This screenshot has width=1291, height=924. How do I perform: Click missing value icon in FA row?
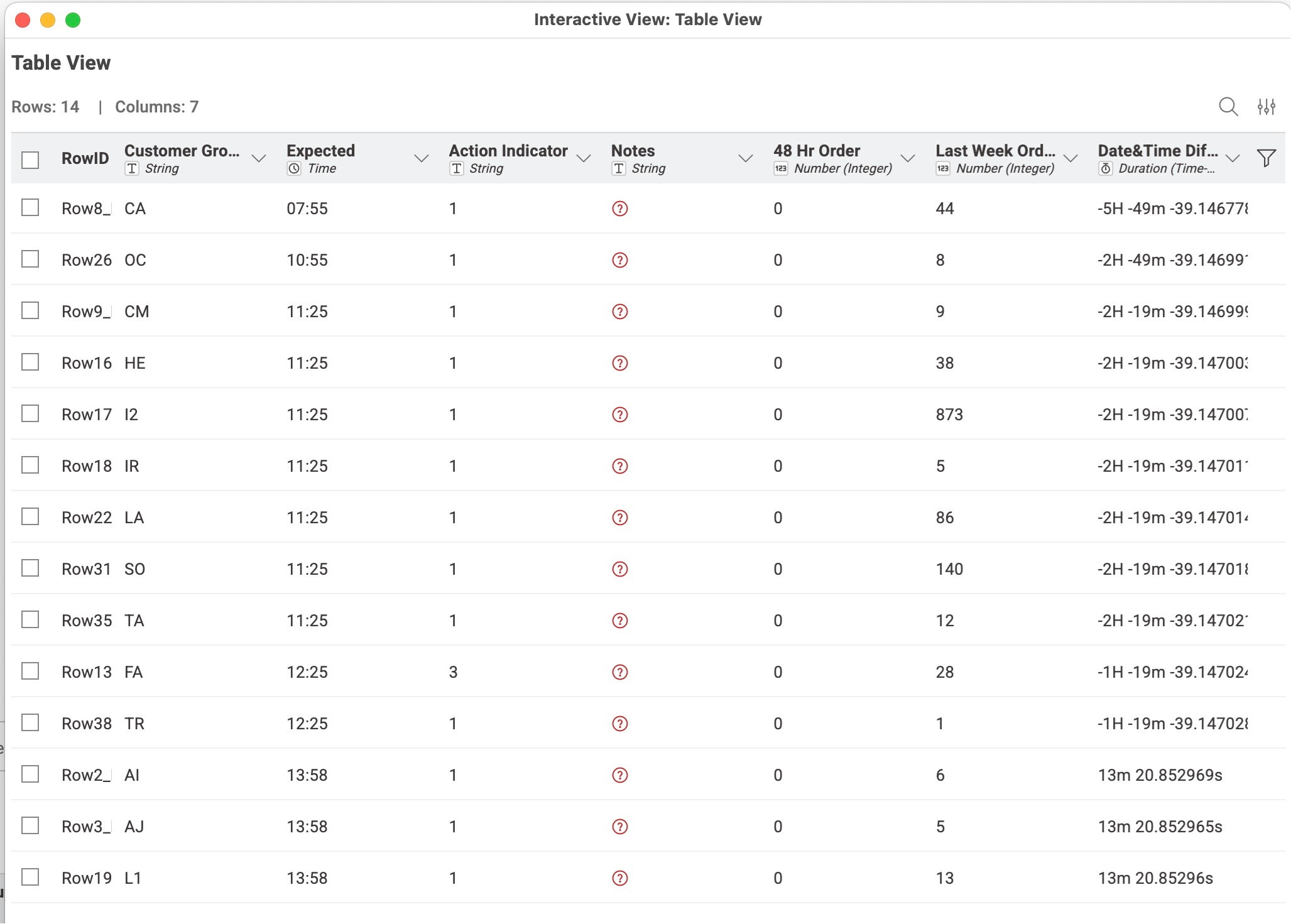(x=619, y=672)
